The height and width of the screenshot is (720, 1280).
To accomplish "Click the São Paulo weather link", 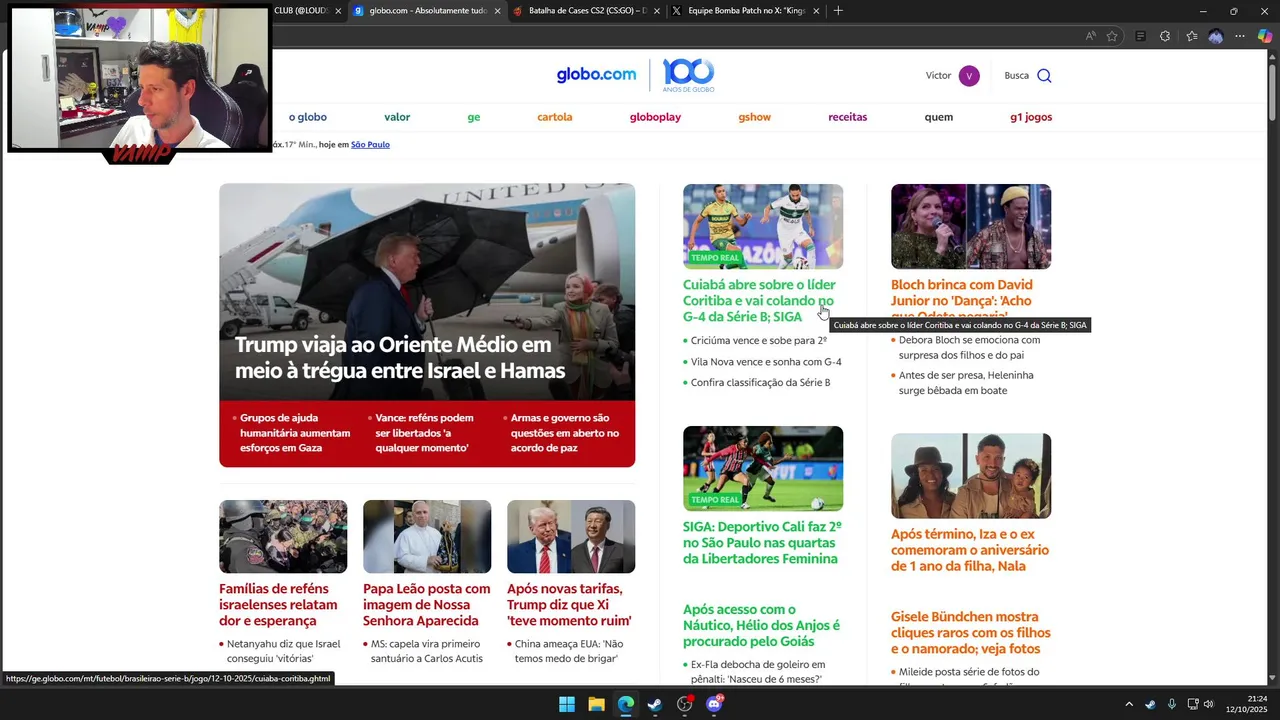I will click(370, 145).
